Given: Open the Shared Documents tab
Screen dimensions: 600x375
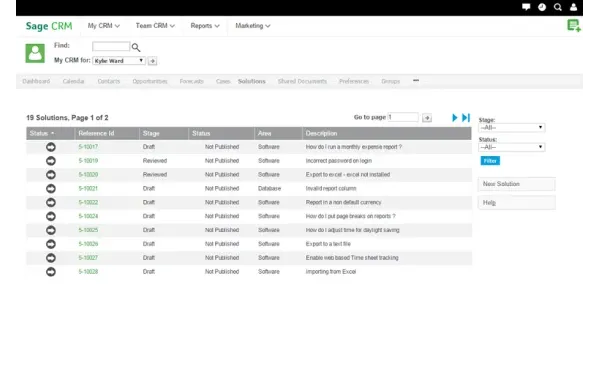Looking at the screenshot, I should tap(302, 81).
